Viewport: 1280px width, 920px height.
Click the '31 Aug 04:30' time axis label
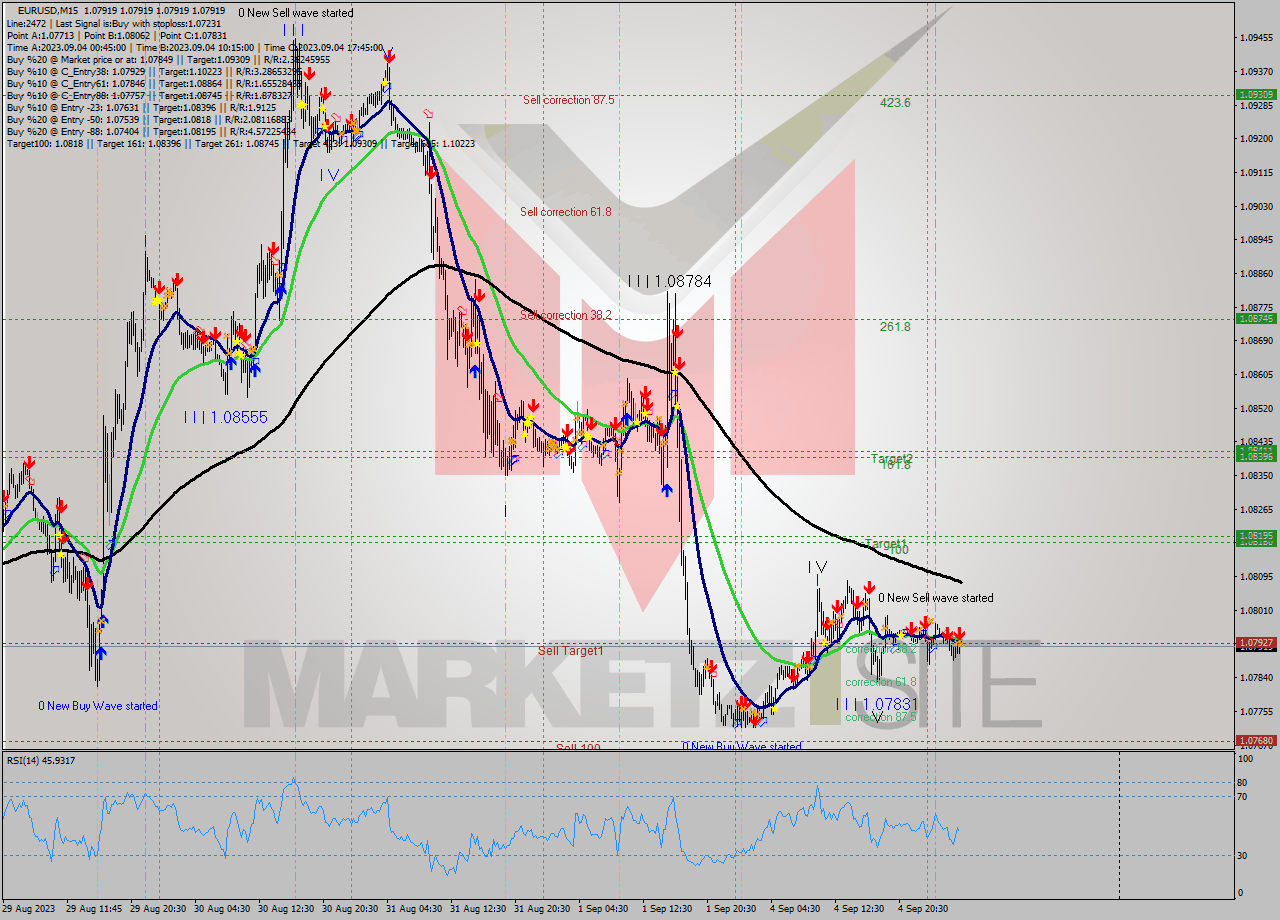(x=412, y=909)
